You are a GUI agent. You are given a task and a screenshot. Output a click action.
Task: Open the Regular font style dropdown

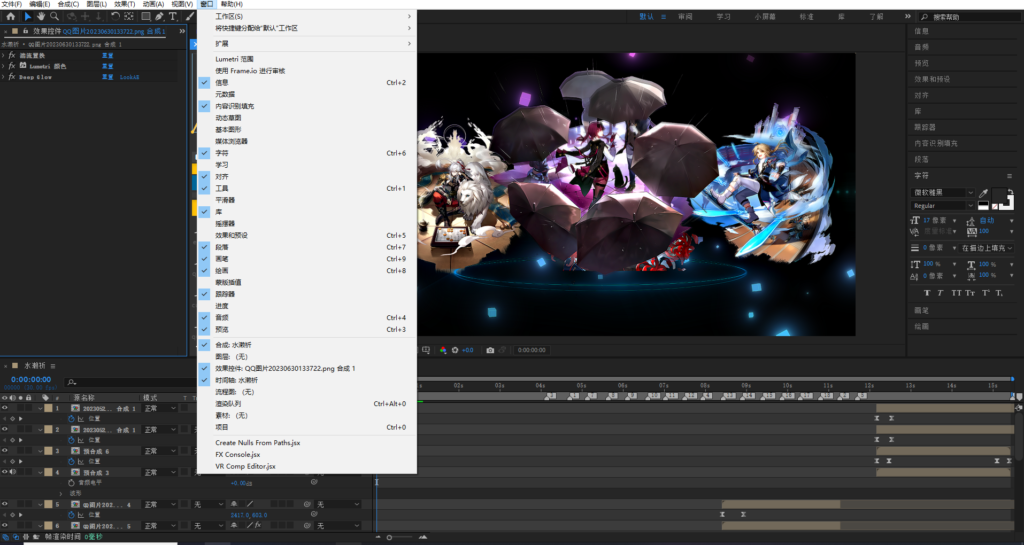pyautogui.click(x=942, y=206)
